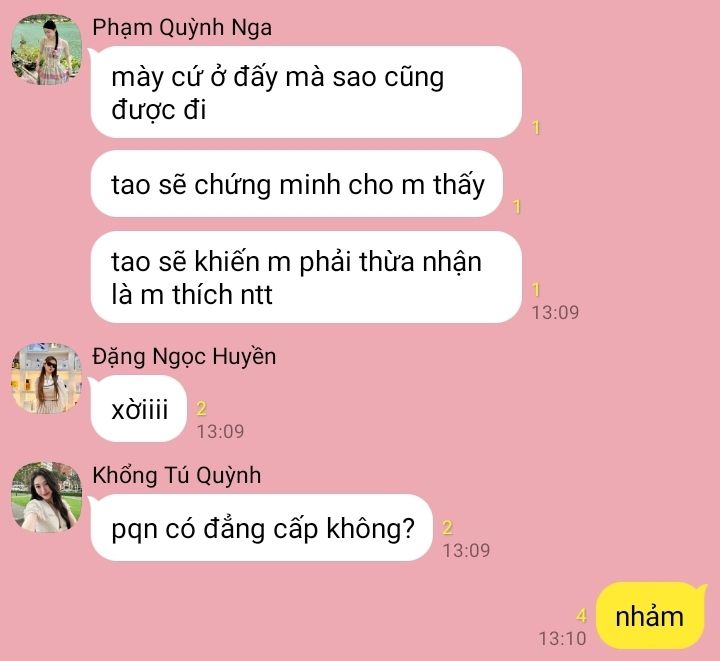
Task: Open Đặng Ngọc Huyền's avatar
Action: pyautogui.click(x=46, y=379)
